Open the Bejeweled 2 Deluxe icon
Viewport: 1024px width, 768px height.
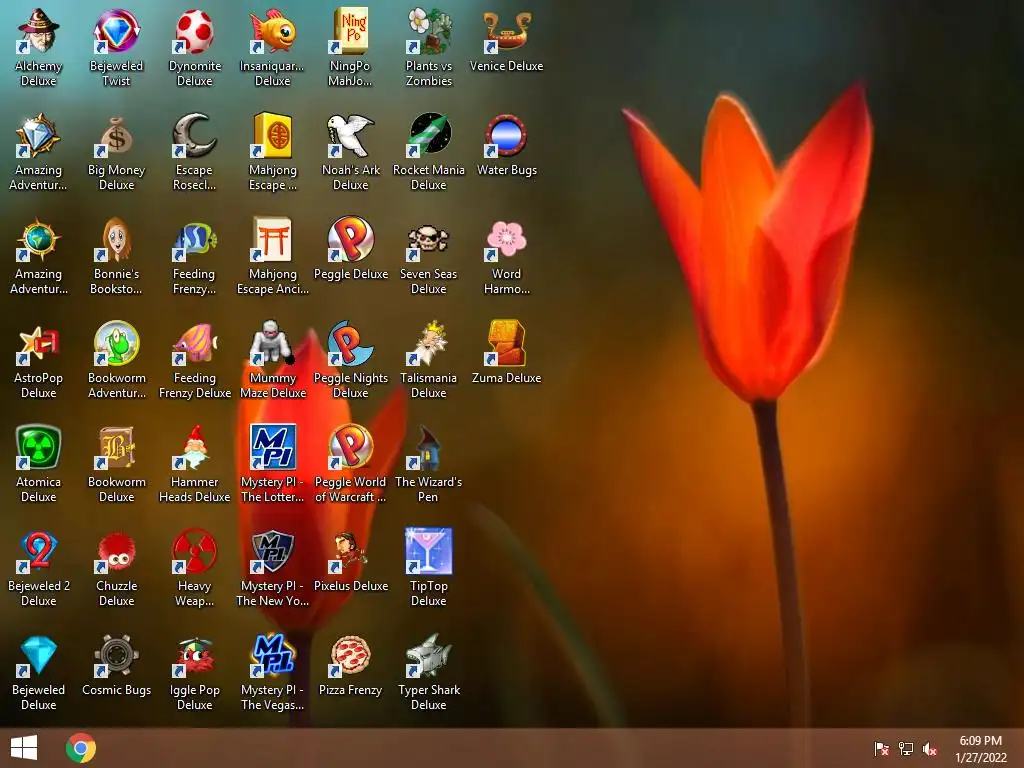[x=39, y=551]
